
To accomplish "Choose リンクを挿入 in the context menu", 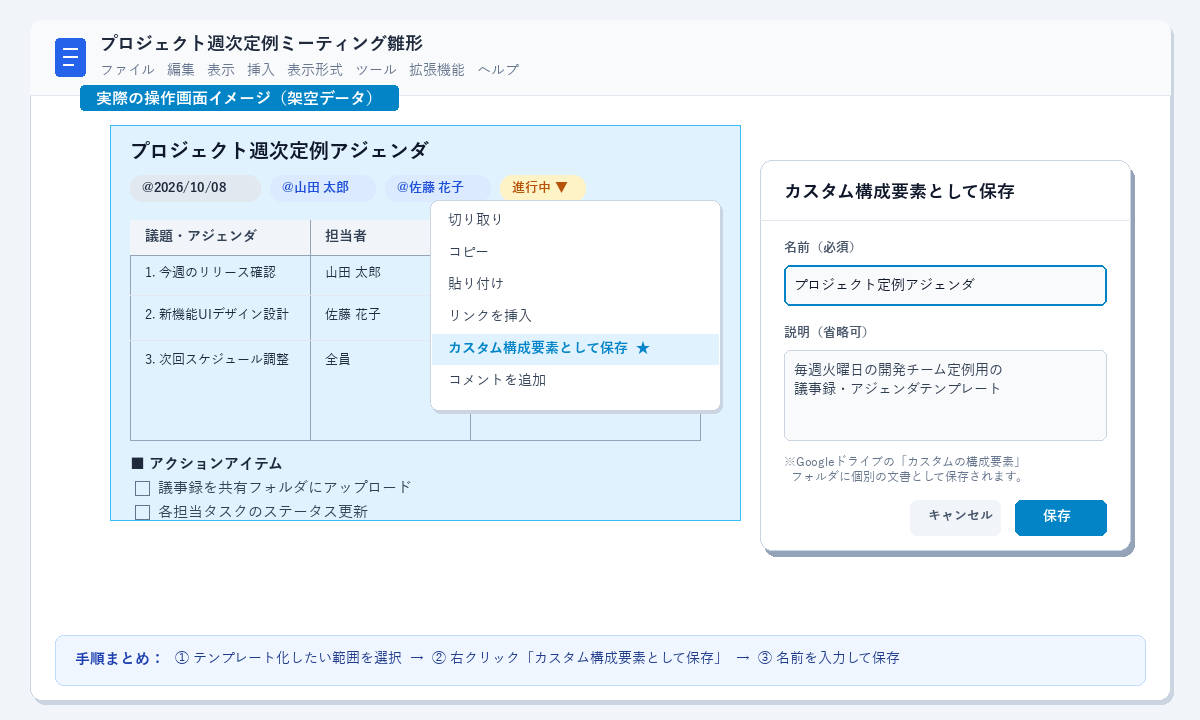I will coord(575,316).
